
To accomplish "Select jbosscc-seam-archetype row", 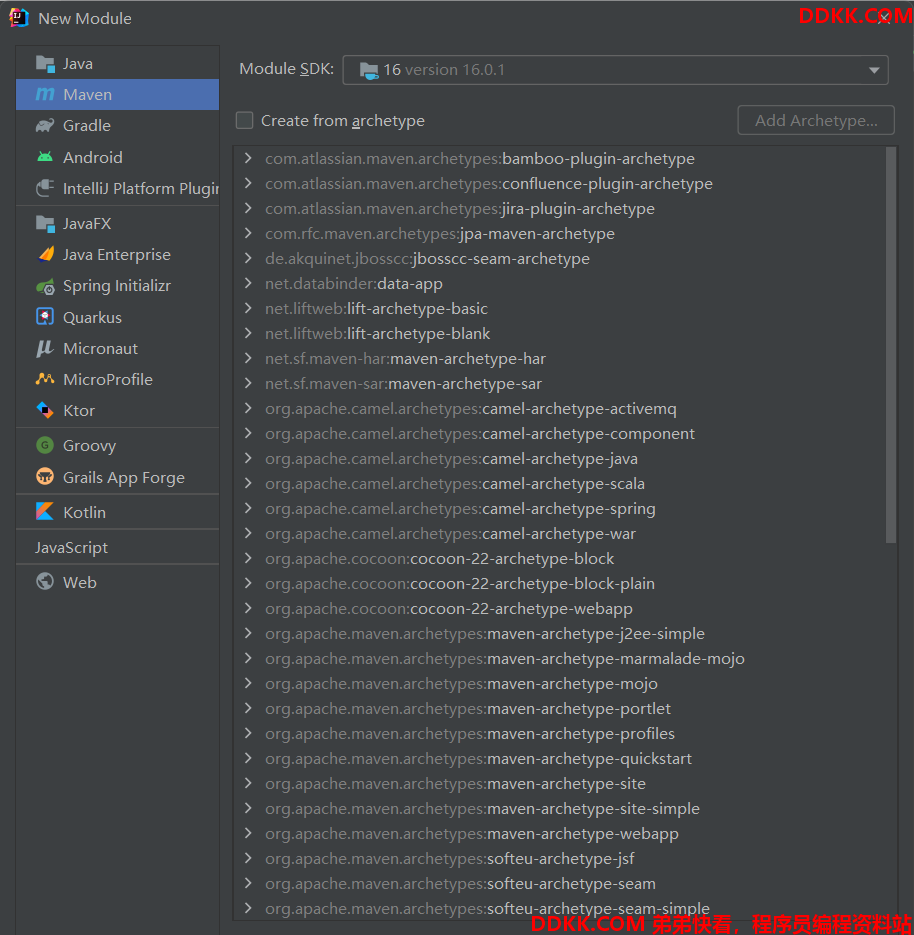I will [559, 259].
